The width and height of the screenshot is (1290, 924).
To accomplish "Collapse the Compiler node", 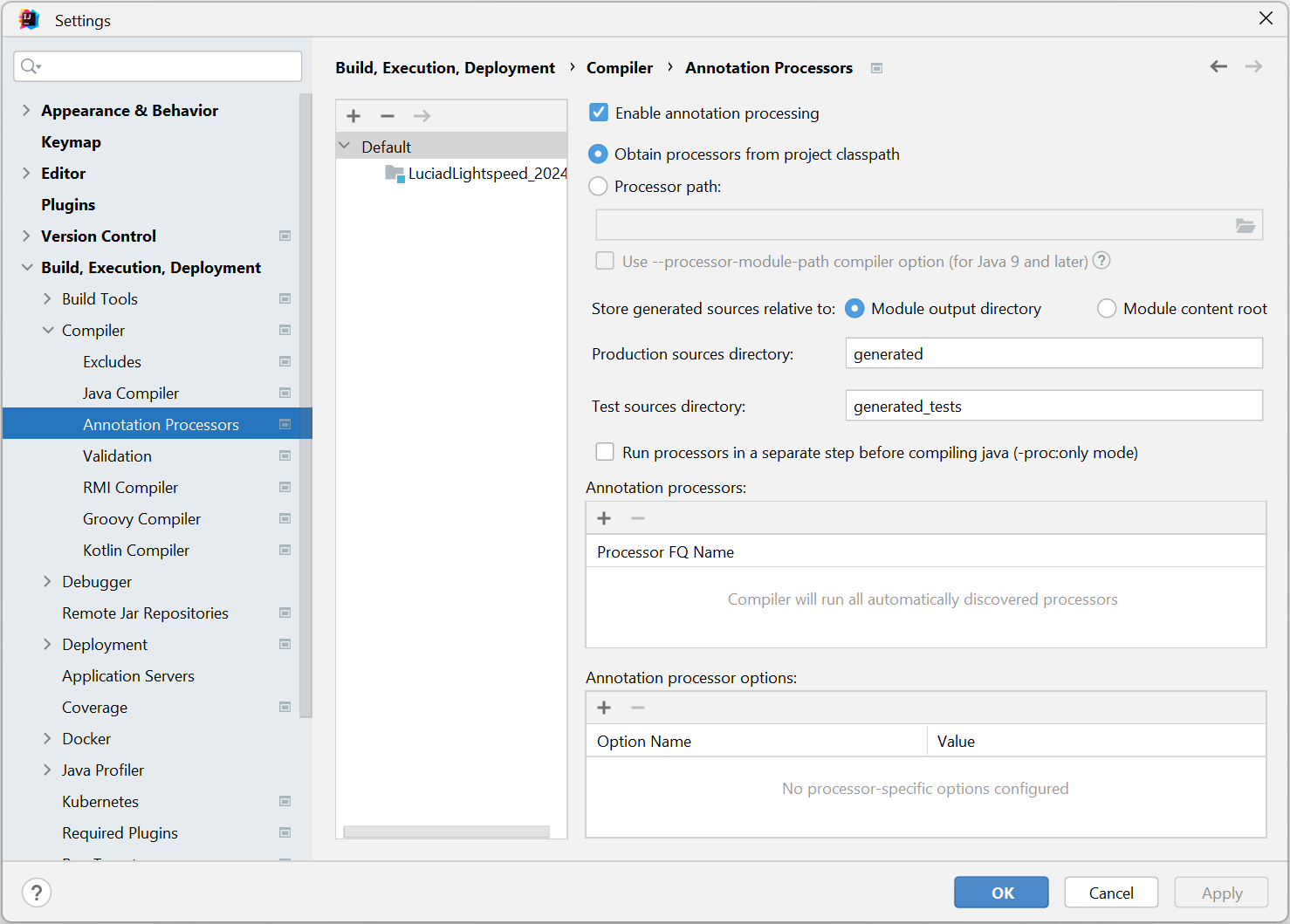I will click(47, 330).
